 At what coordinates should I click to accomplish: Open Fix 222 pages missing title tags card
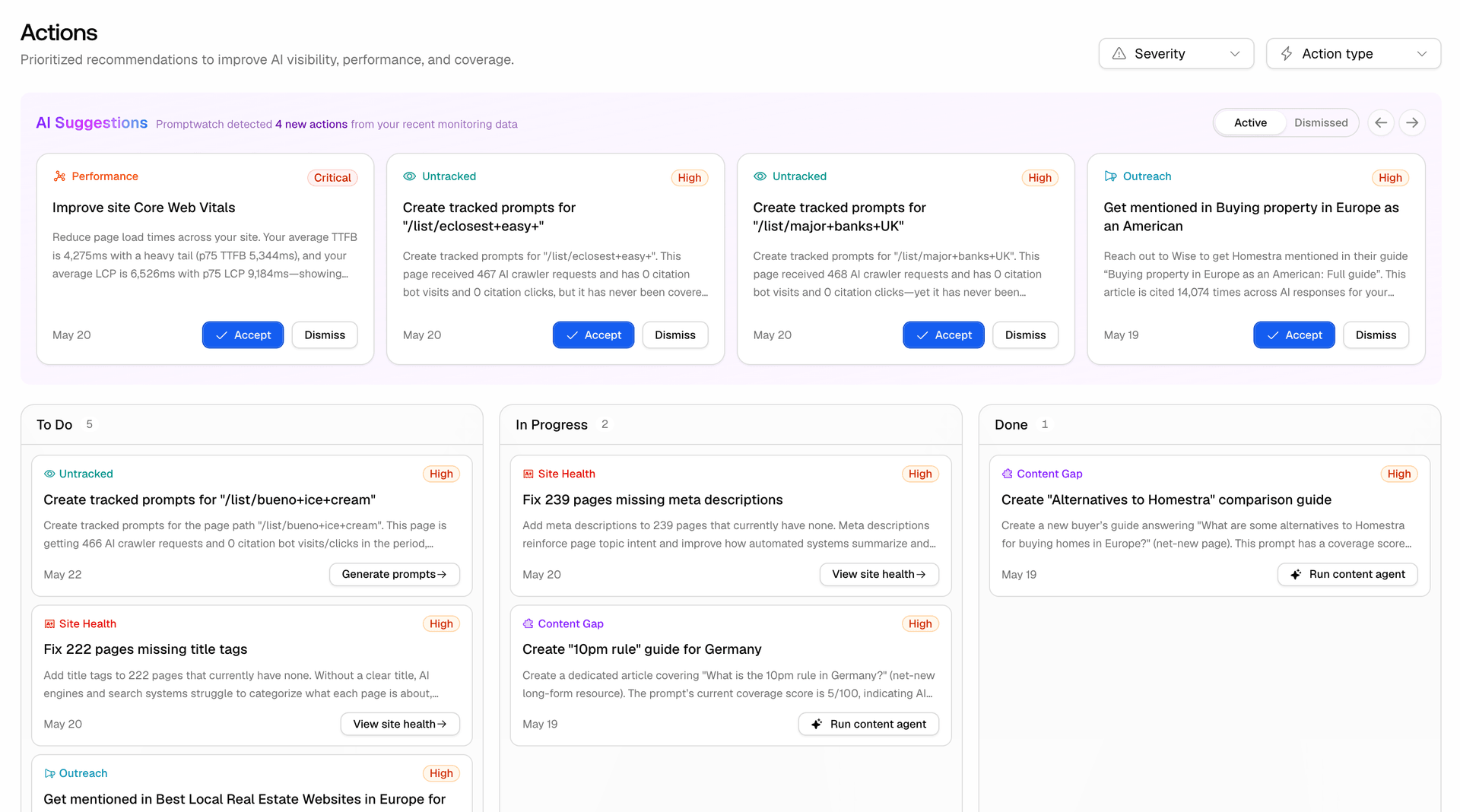(x=252, y=675)
